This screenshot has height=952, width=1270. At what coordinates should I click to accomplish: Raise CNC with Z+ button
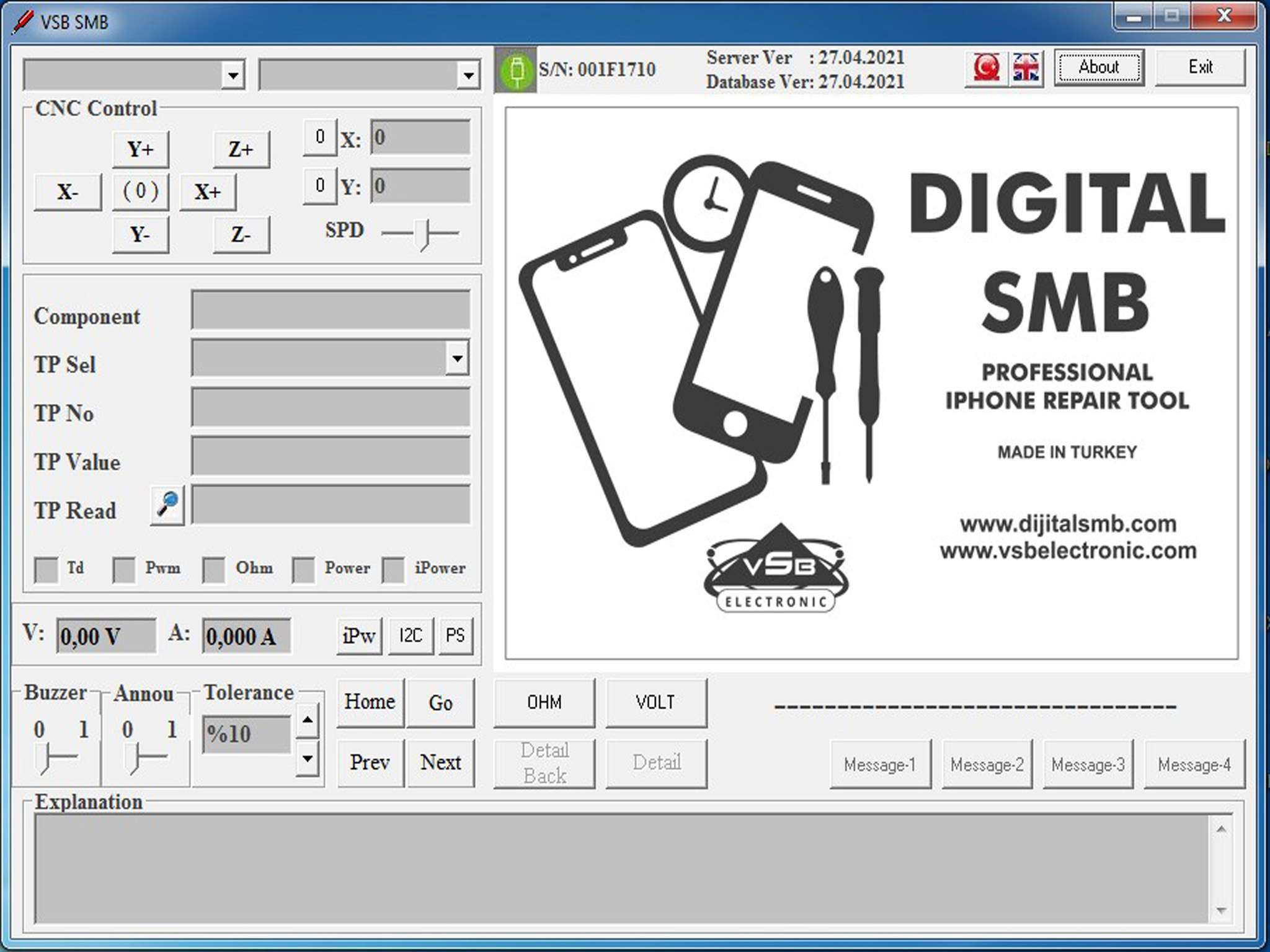tap(241, 149)
